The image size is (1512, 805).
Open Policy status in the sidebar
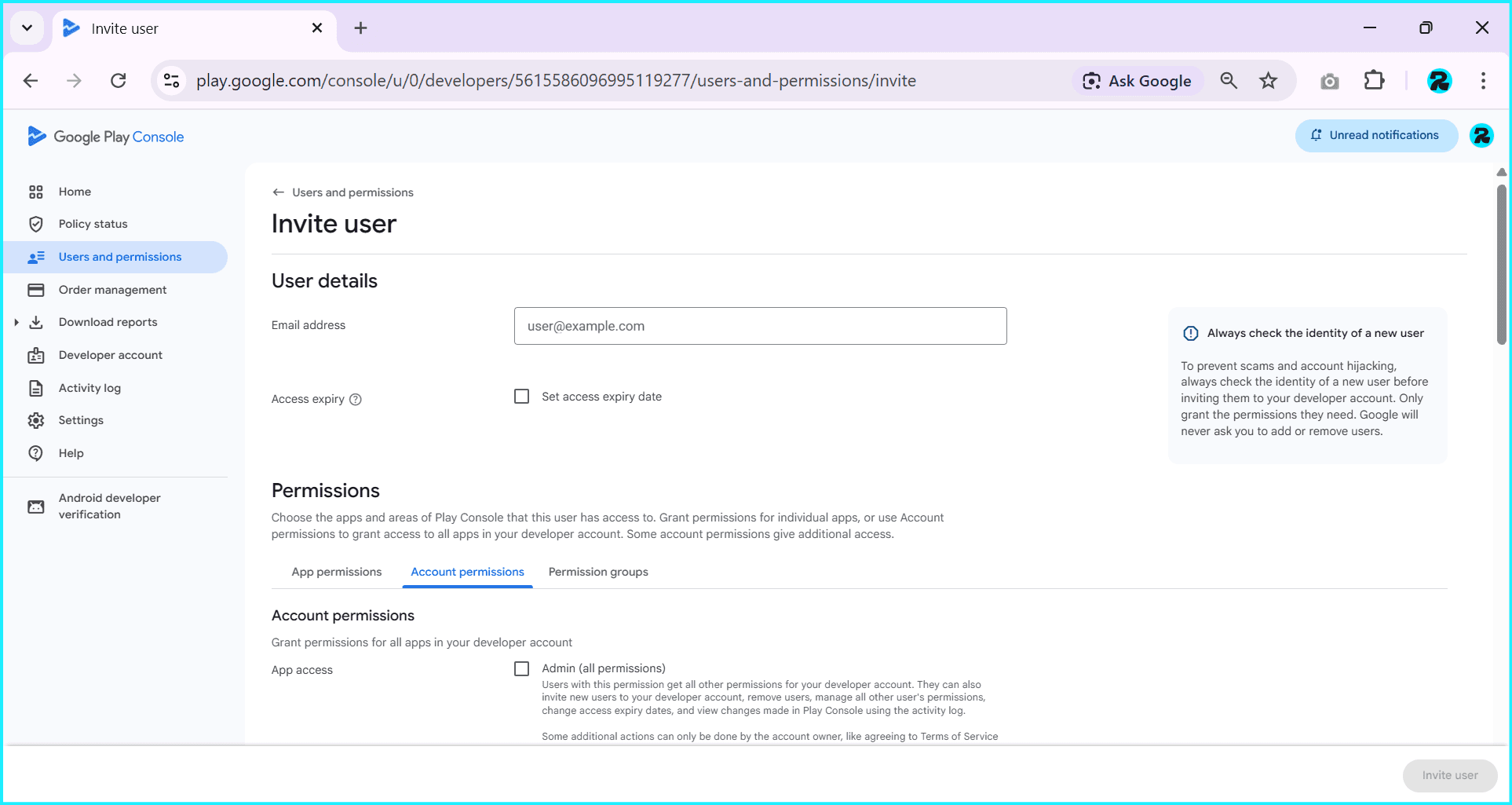(x=115, y=224)
